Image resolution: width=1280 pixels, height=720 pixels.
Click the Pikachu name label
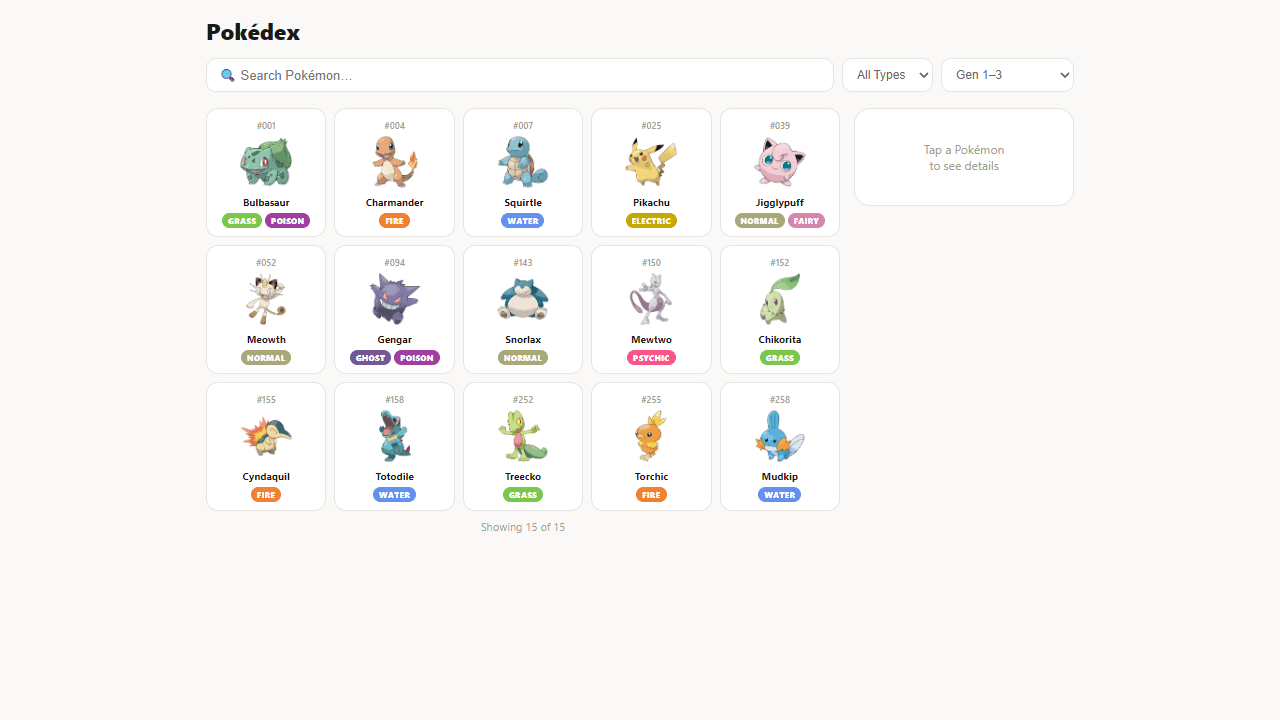pyautogui.click(x=651, y=203)
